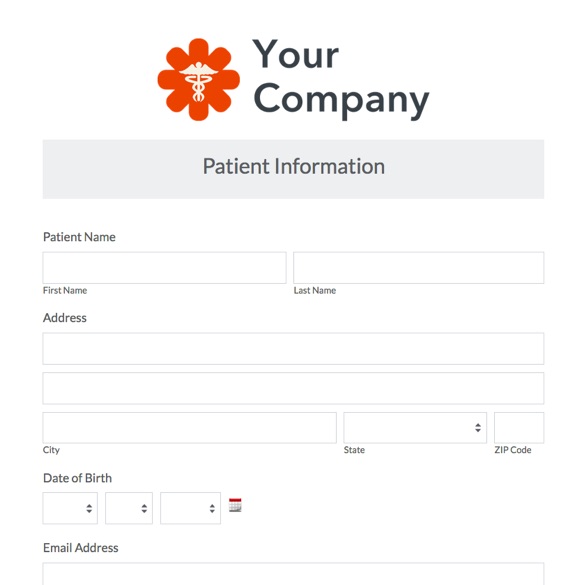This screenshot has width=585, height=585.
Task: Click the Patient Name label
Action: pos(79,237)
